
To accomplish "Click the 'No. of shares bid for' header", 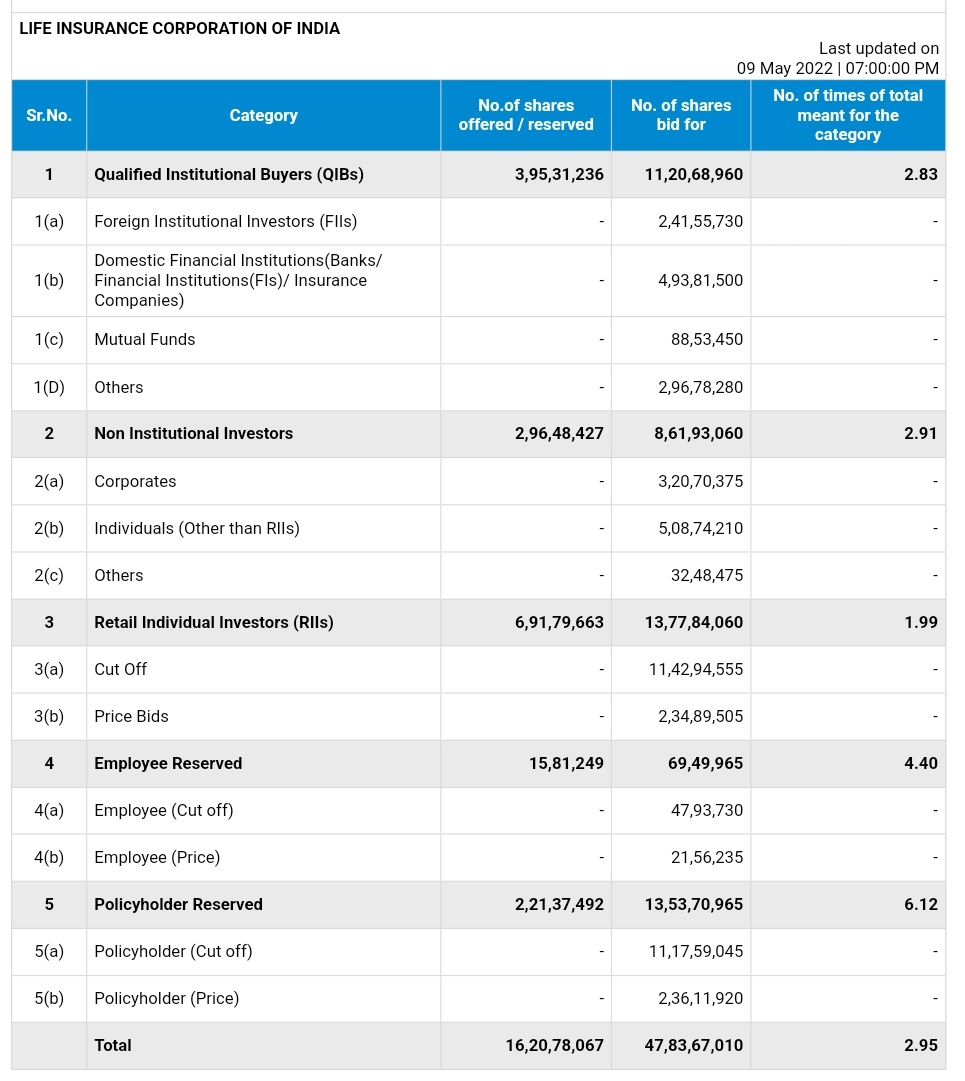I will pyautogui.click(x=681, y=115).
